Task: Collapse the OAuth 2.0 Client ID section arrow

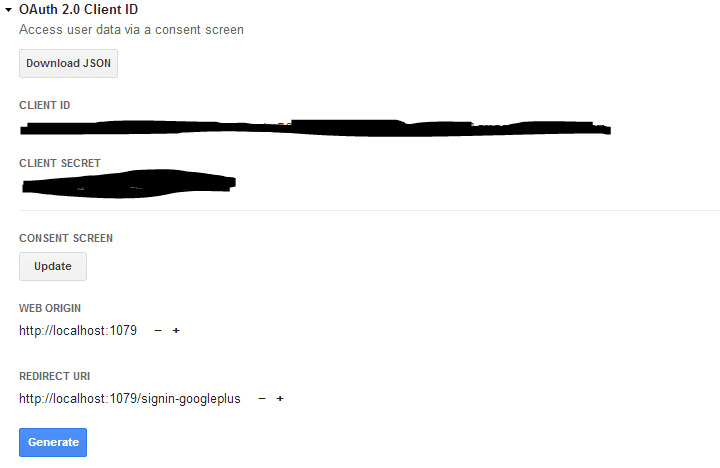Action: (8, 10)
